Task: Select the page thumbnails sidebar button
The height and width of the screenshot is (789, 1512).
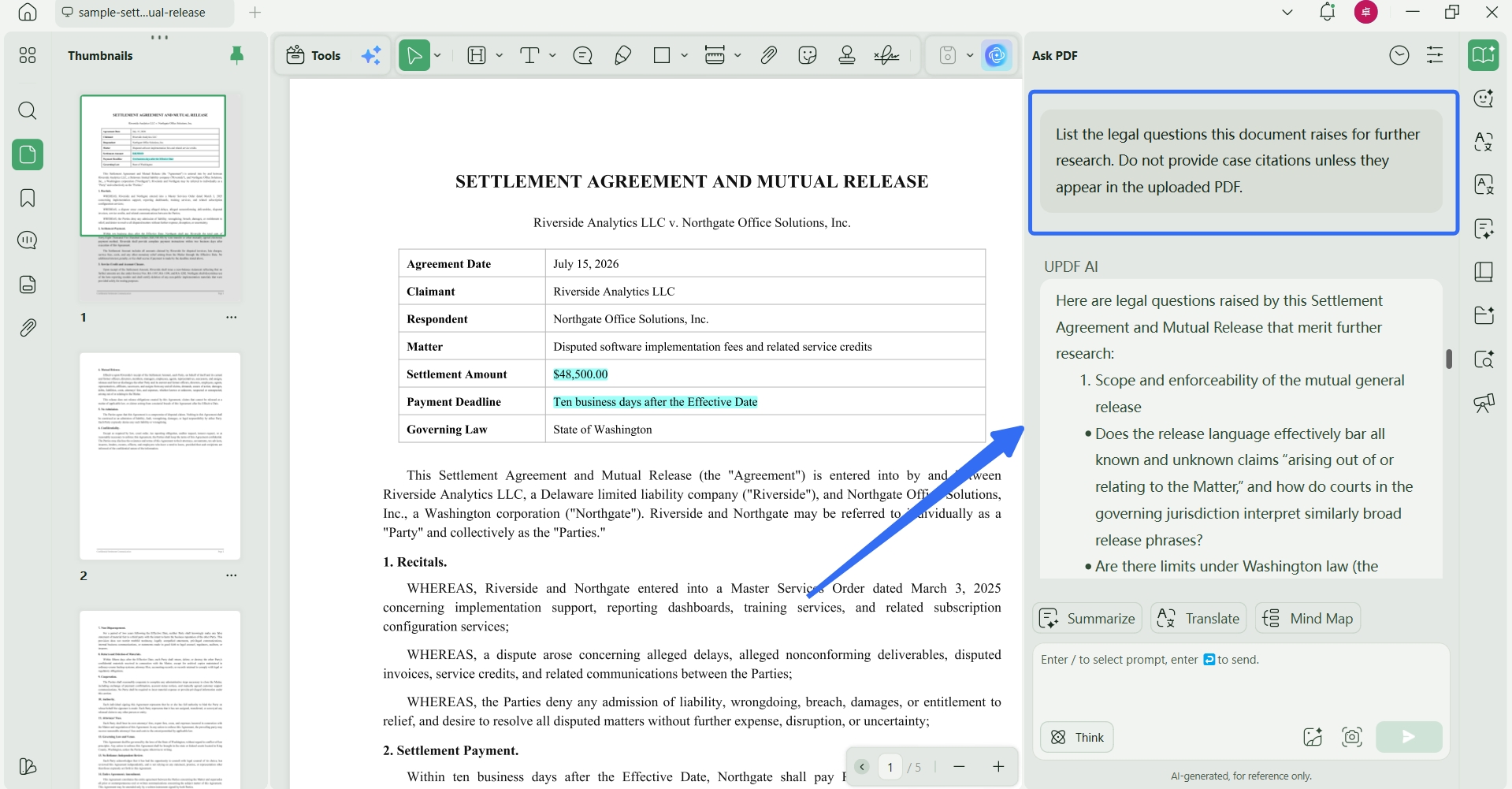Action: [x=28, y=154]
